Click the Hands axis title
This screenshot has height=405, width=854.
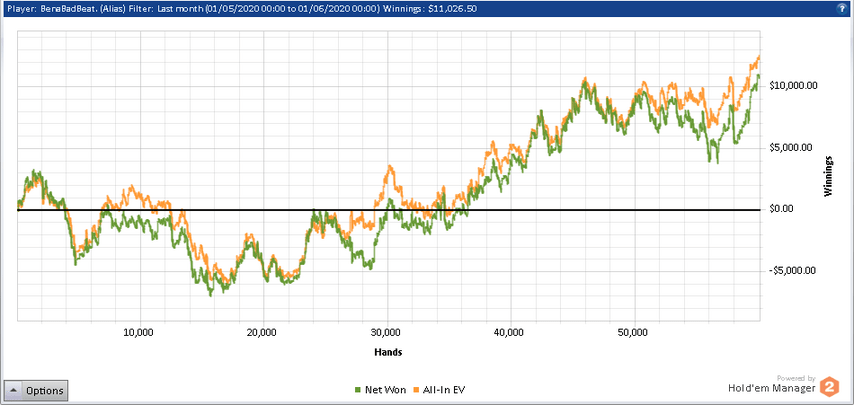tap(388, 352)
